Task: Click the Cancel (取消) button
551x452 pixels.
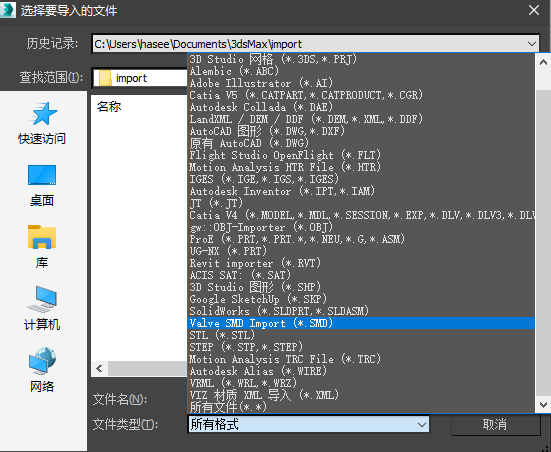Action: pyautogui.click(x=495, y=425)
